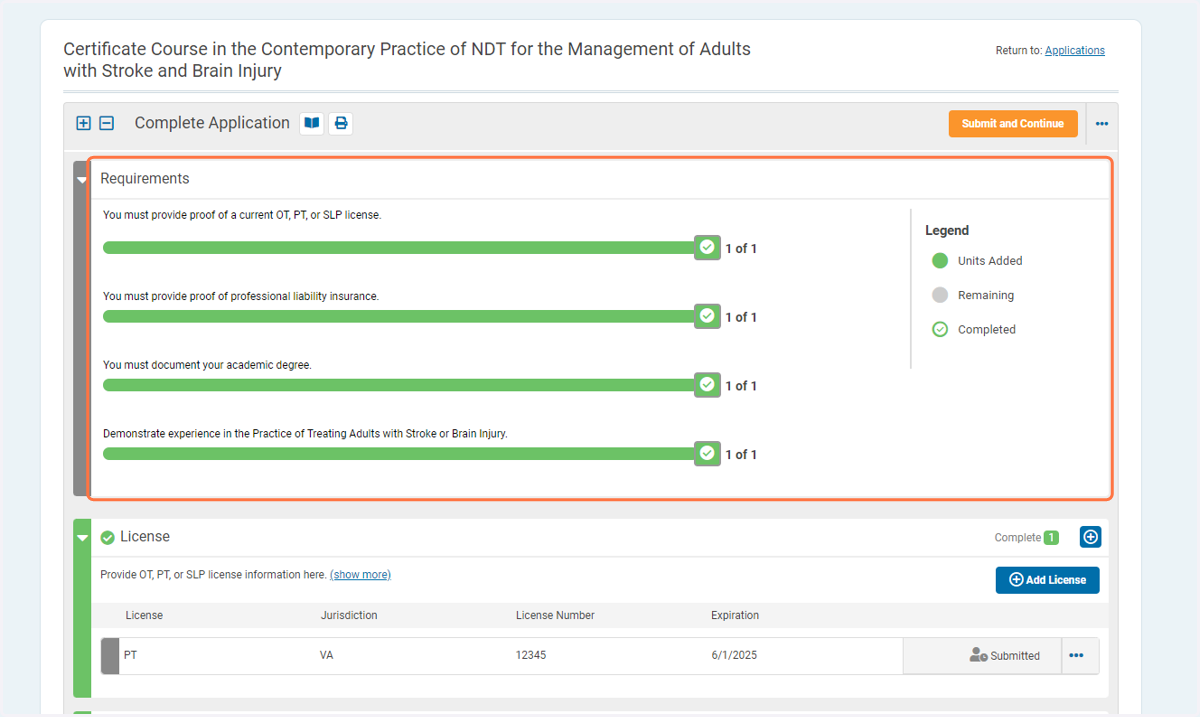Click the Completed legend check icon
Screen dimensions: 1200x717
pyautogui.click(x=940, y=329)
